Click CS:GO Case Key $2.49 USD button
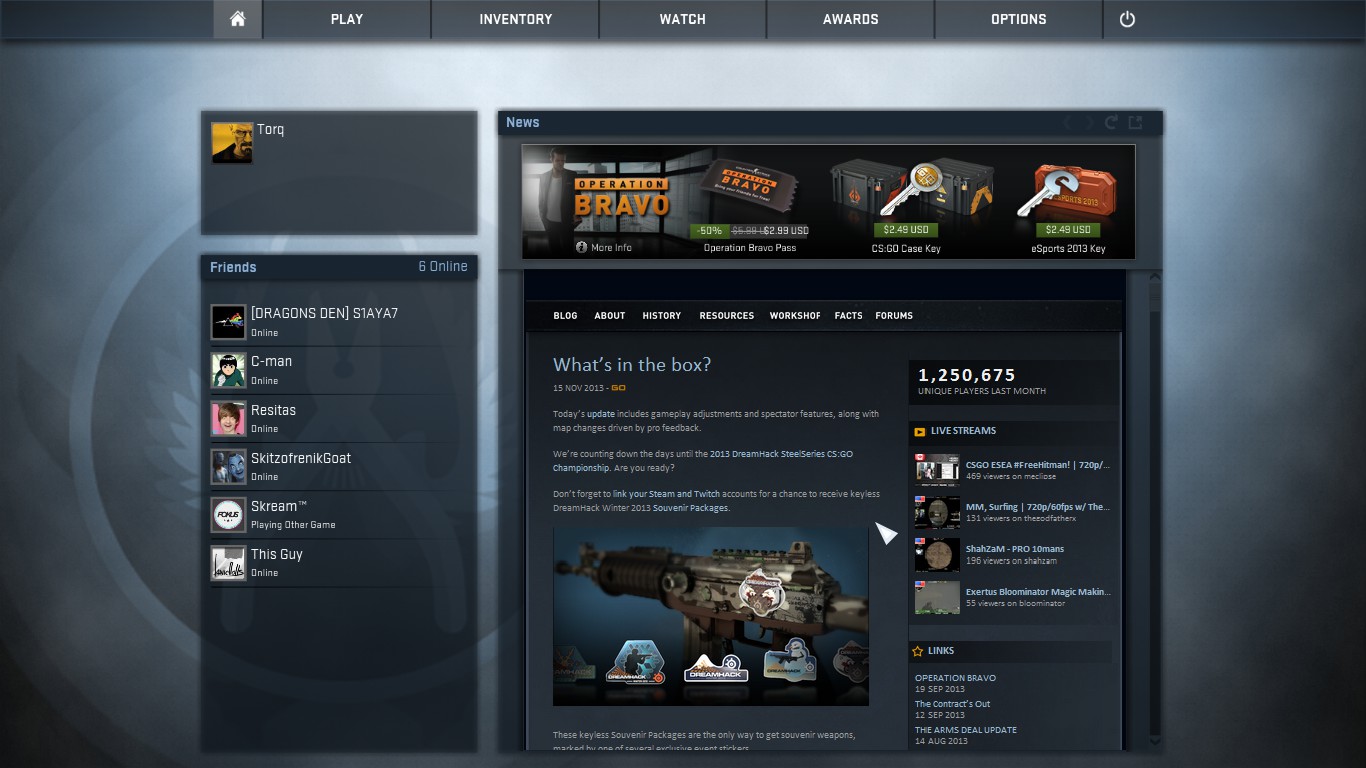 point(906,230)
